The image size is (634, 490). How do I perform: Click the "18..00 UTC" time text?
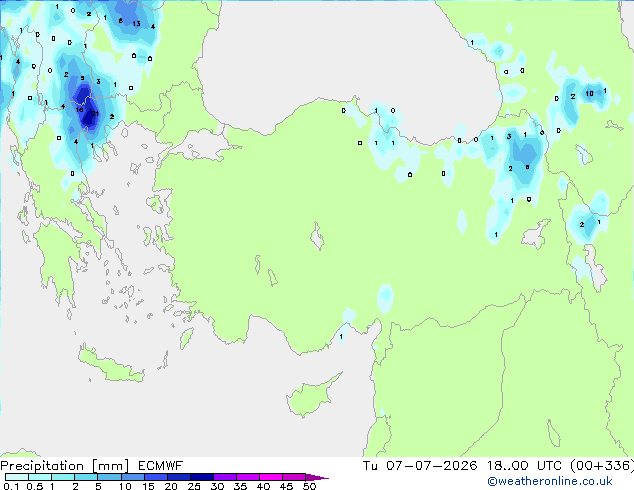(x=524, y=466)
